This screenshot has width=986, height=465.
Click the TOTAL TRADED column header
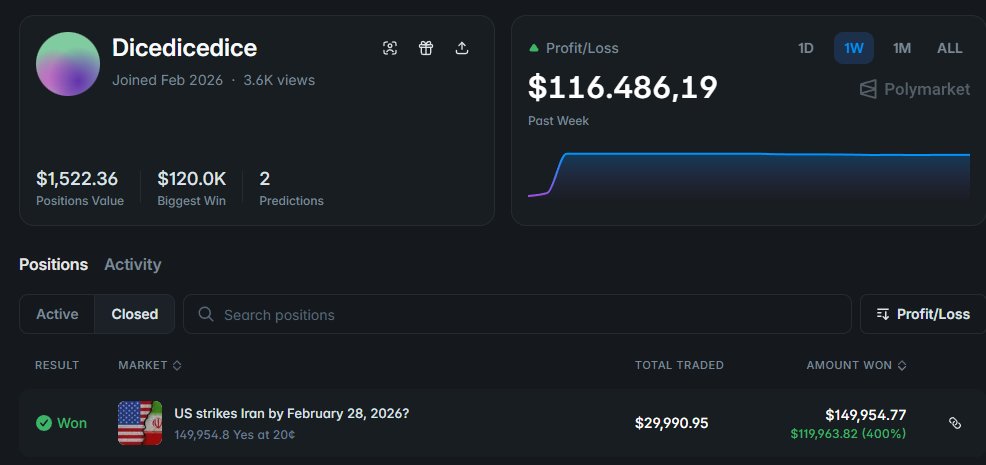click(x=679, y=365)
